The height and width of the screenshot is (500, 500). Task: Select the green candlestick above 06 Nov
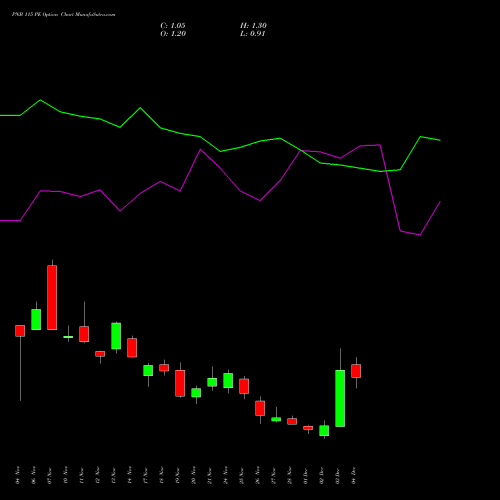36,319
